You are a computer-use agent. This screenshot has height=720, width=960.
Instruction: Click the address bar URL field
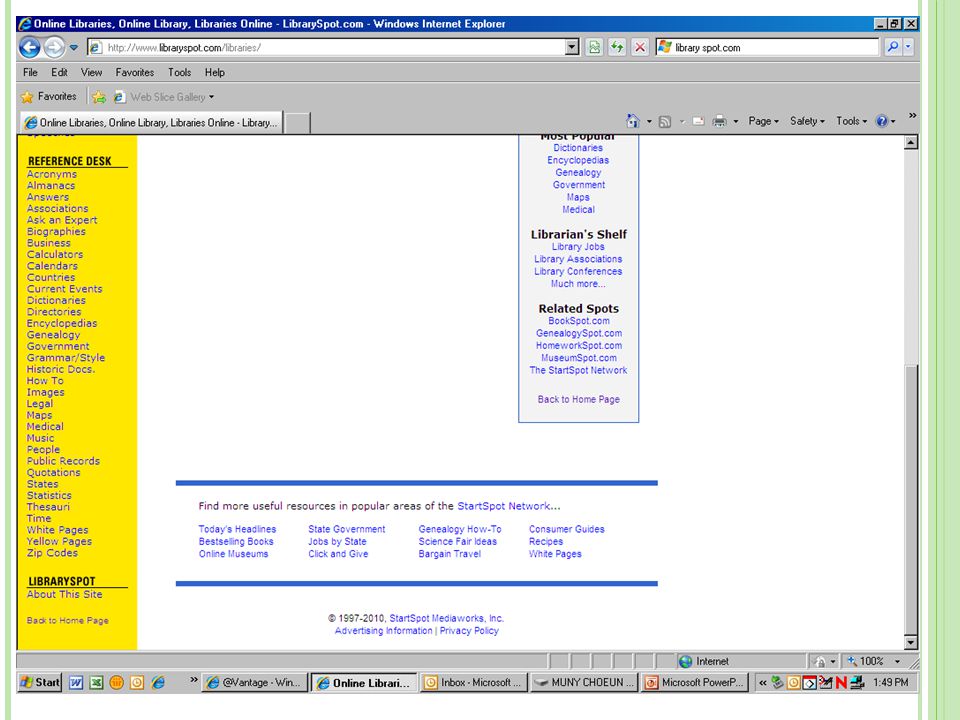coord(327,47)
